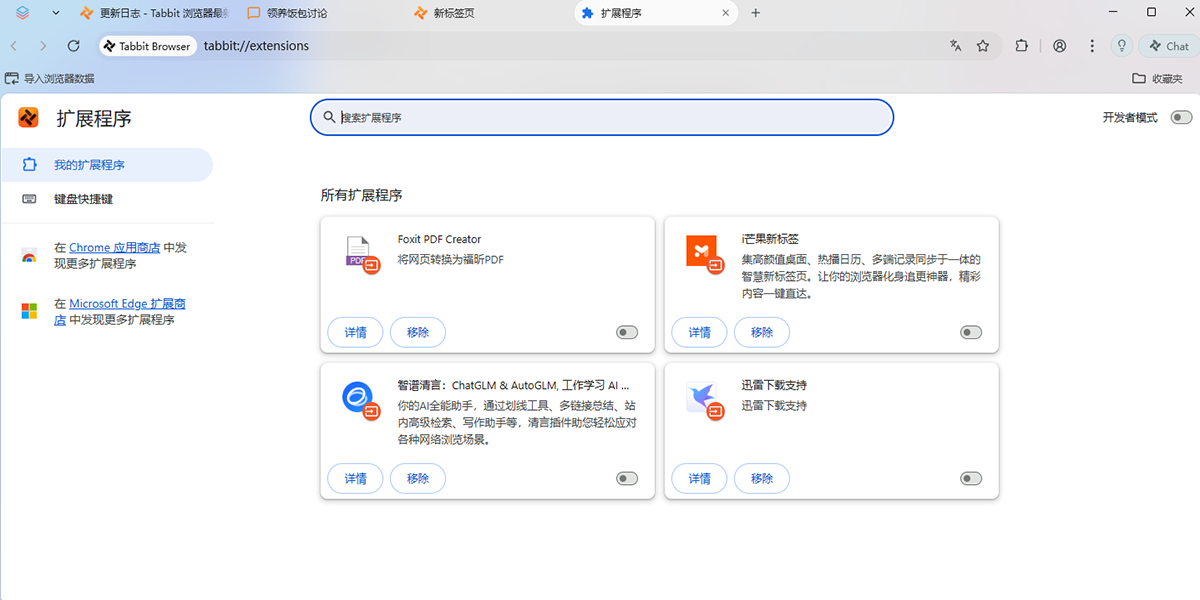
Task: Open the three-dot browser menu
Action: [x=1092, y=46]
